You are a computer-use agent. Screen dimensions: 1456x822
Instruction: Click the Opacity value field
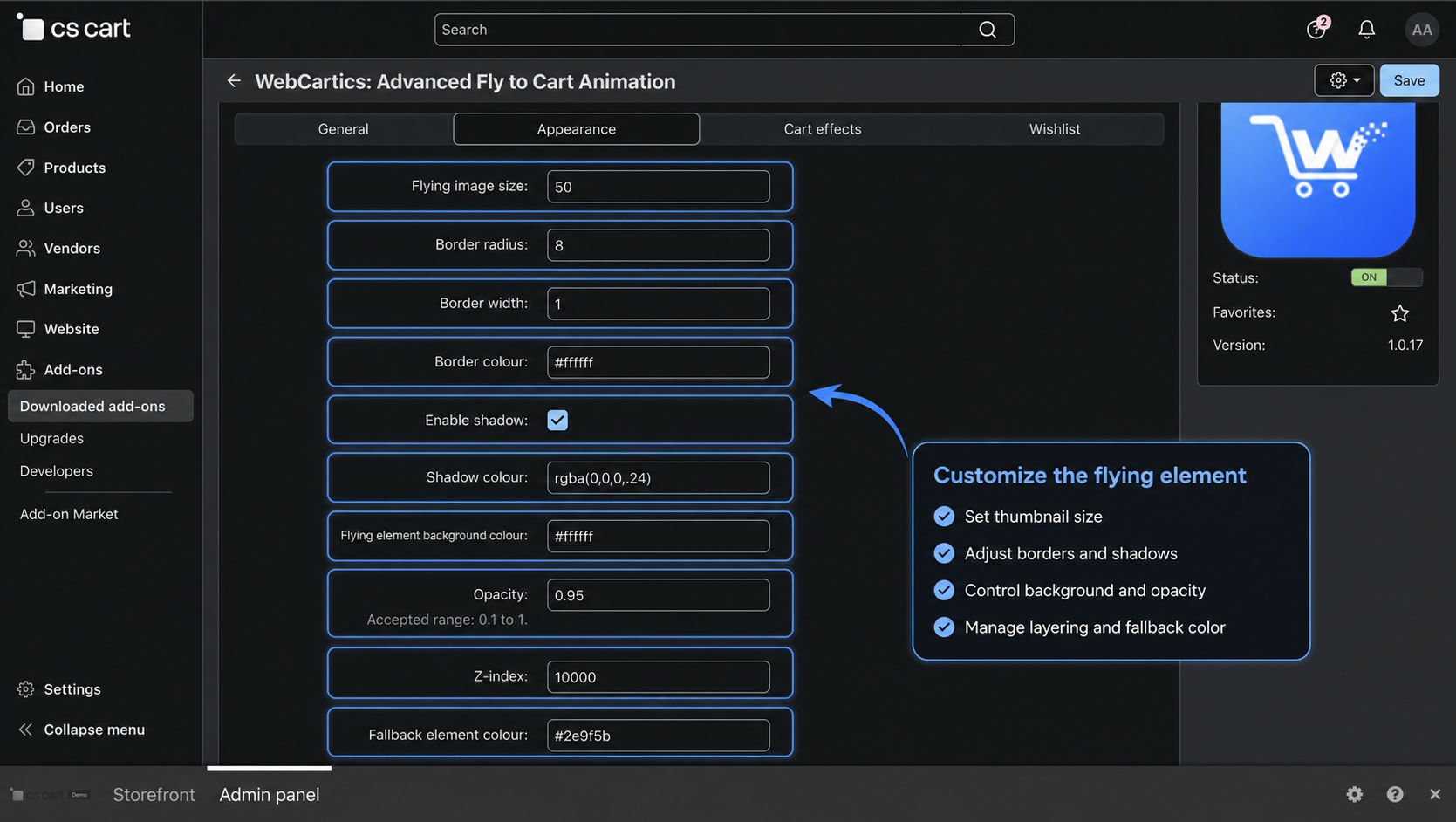coord(658,595)
